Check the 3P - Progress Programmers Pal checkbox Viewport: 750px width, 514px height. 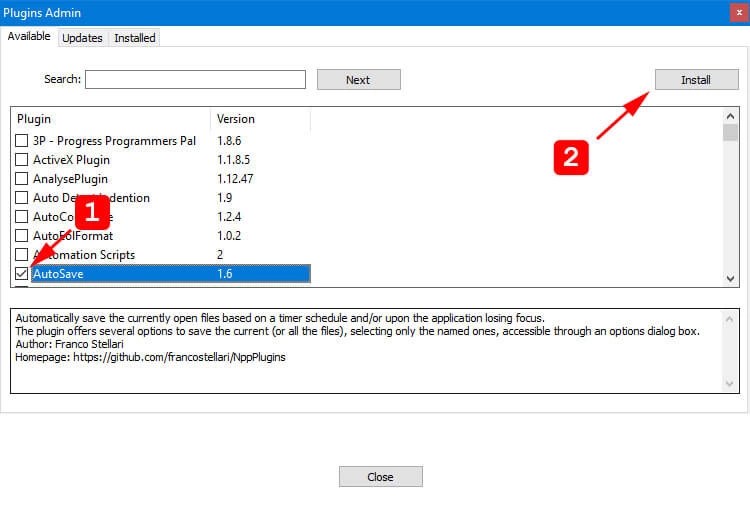(x=22, y=141)
